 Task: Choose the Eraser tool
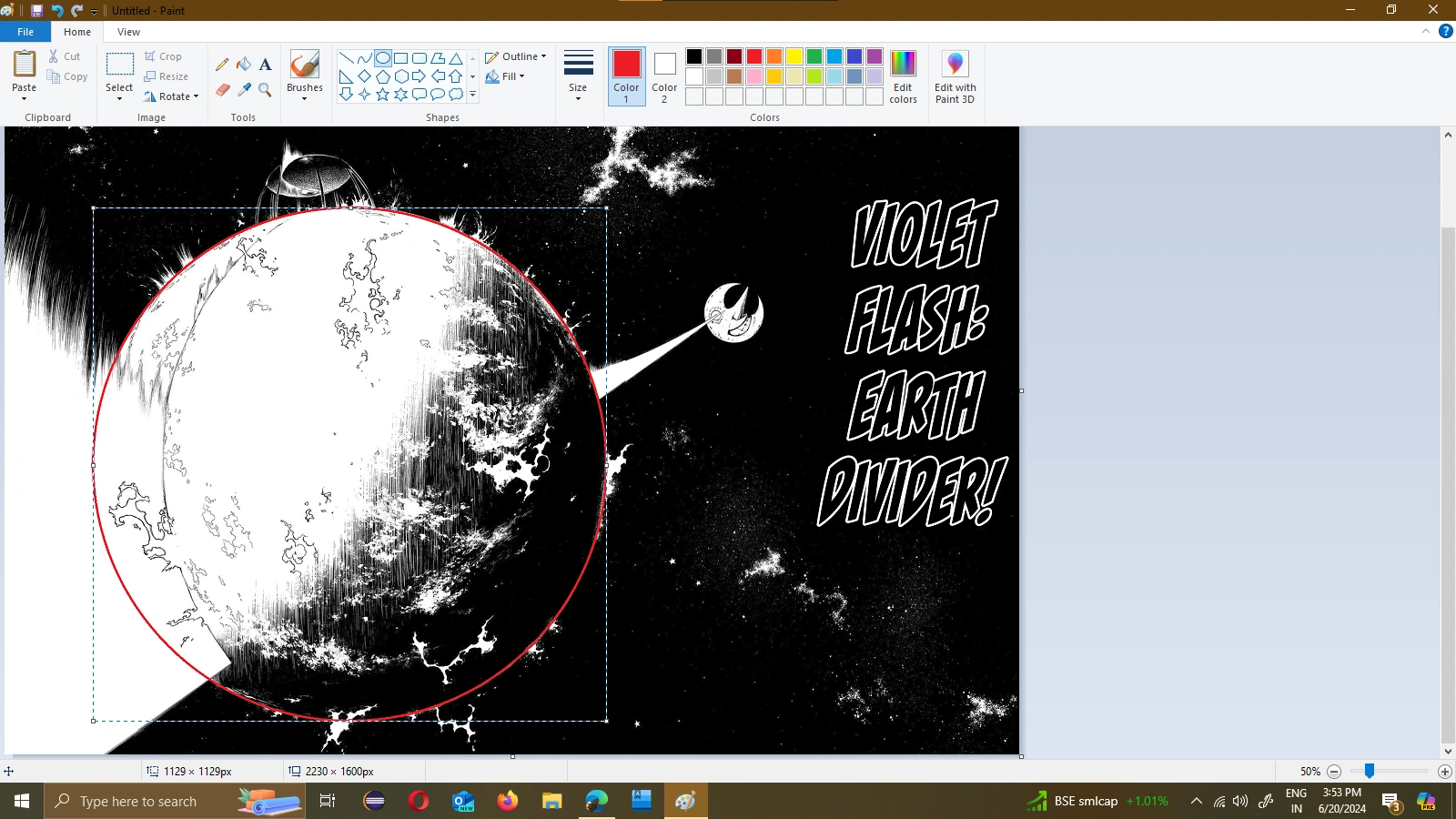coord(222,89)
